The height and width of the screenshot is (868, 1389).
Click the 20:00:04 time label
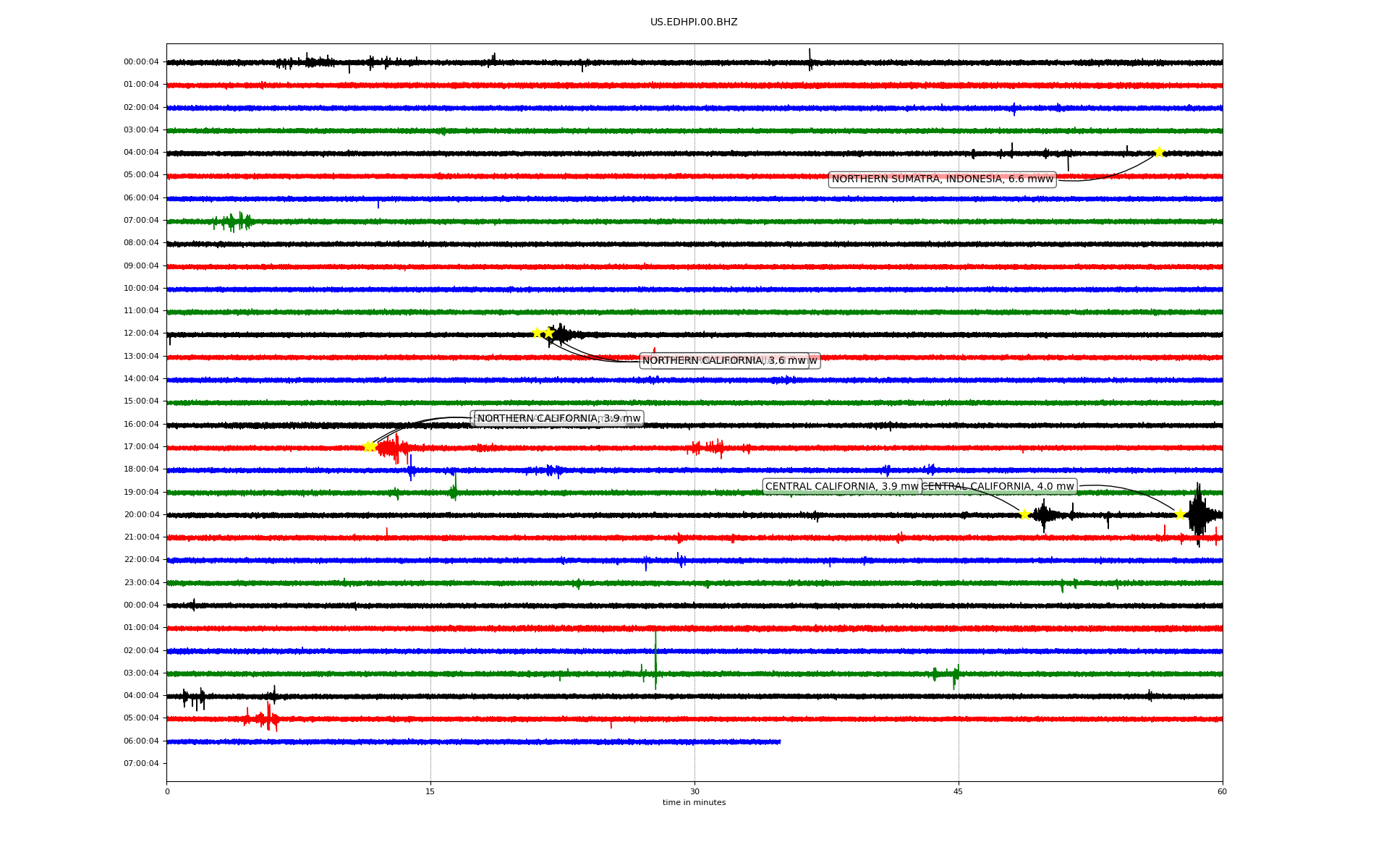pos(141,515)
